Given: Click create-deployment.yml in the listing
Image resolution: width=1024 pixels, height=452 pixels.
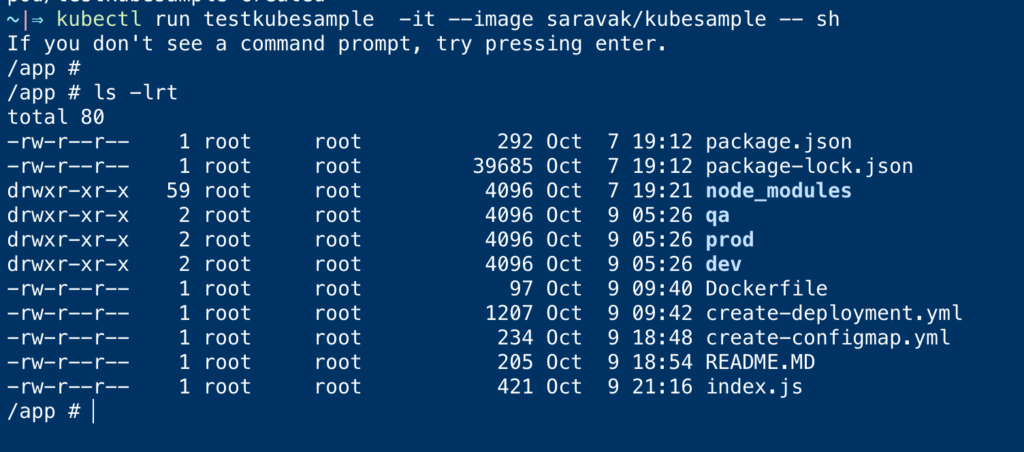Looking at the screenshot, I should pos(834,314).
